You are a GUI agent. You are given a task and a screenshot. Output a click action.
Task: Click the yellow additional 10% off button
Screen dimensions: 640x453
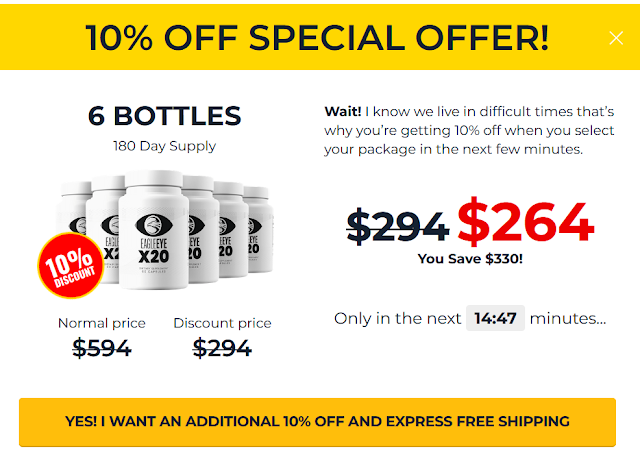tap(317, 422)
